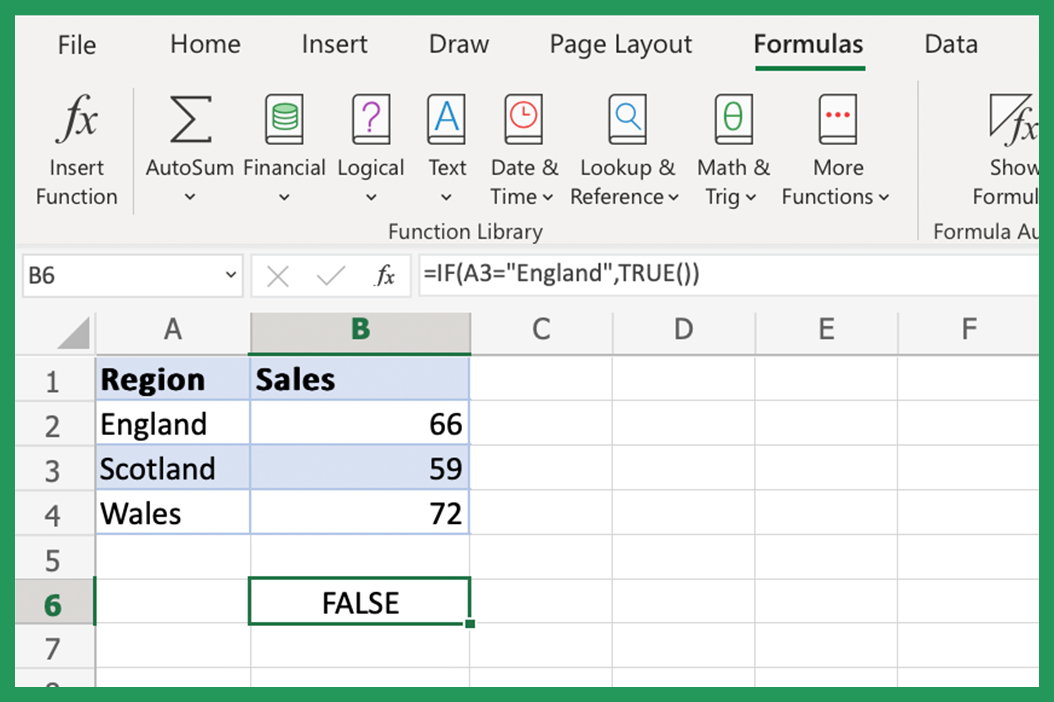The image size is (1054, 702).
Task: Switch to the Data ribbon tab
Action: tap(949, 44)
